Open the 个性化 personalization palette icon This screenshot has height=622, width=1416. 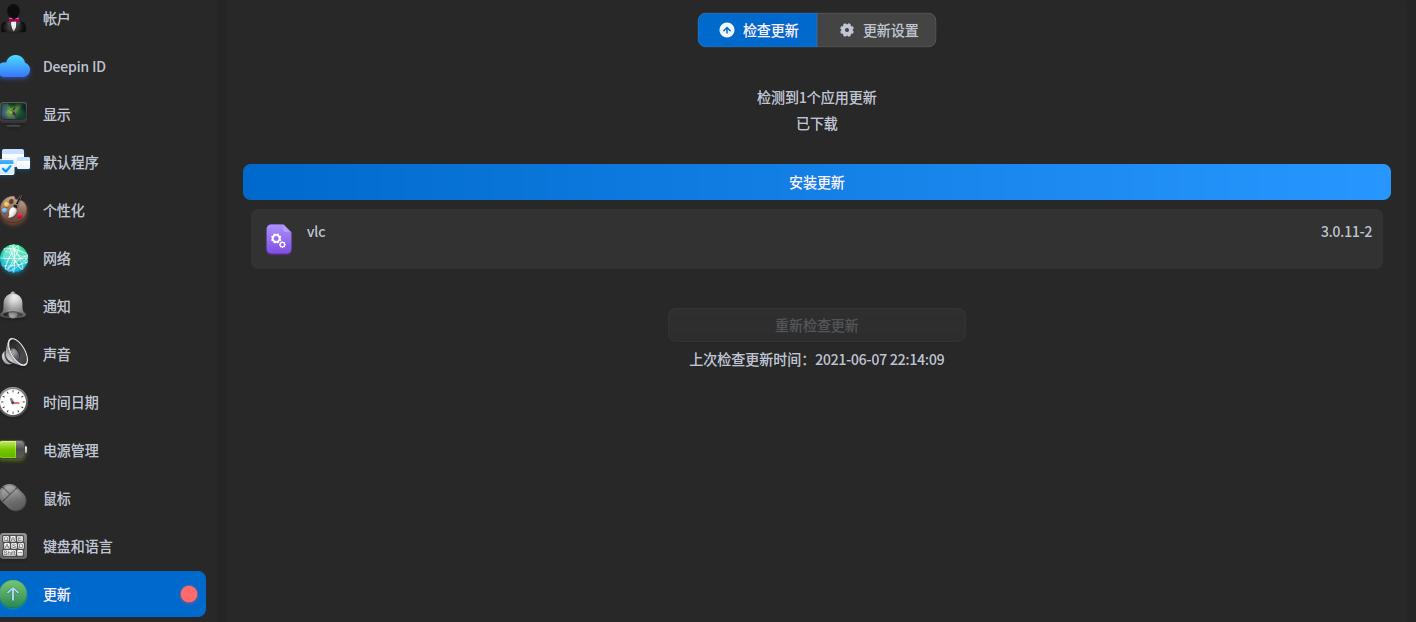point(14,210)
